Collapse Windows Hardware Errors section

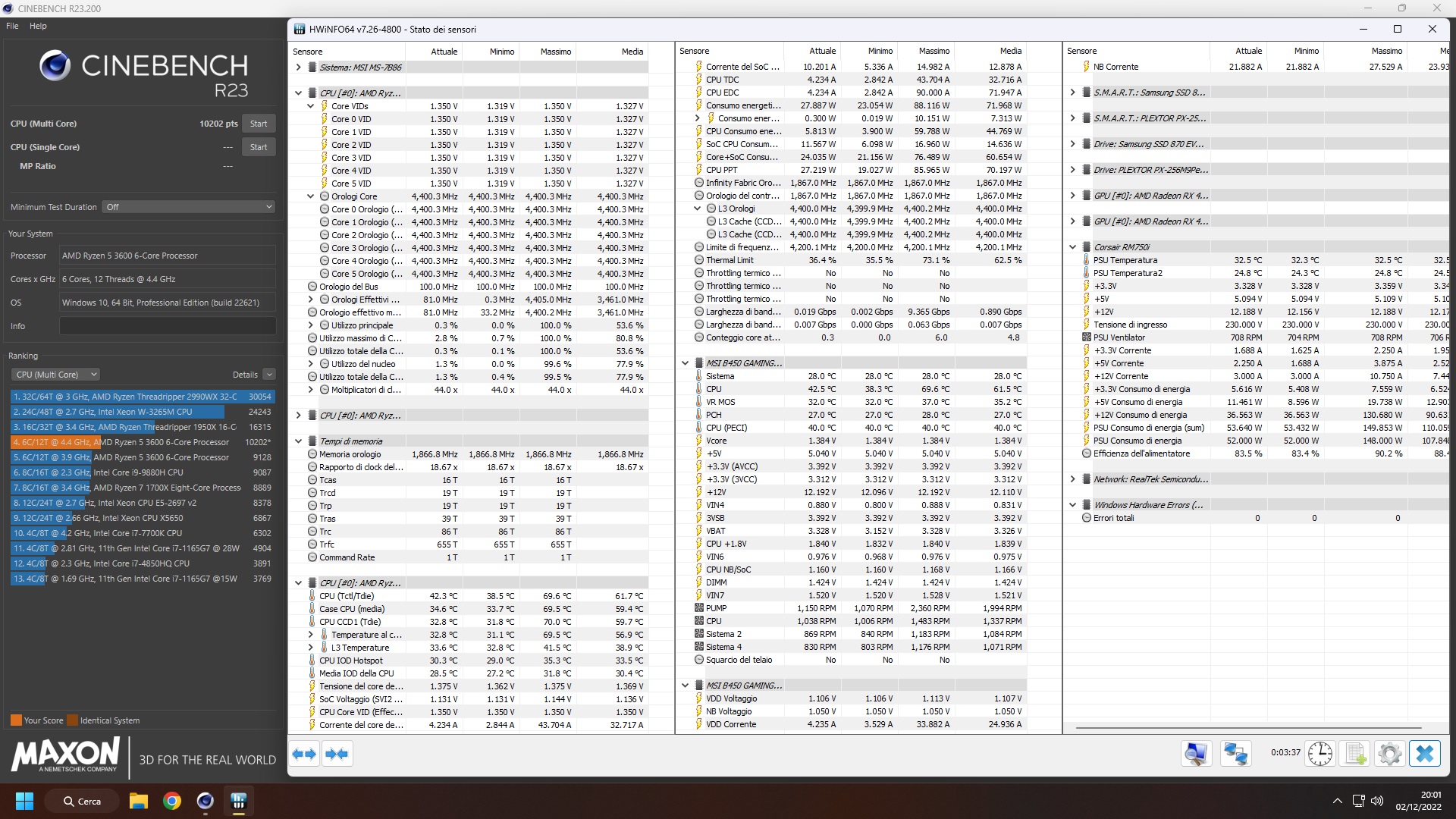(x=1073, y=505)
